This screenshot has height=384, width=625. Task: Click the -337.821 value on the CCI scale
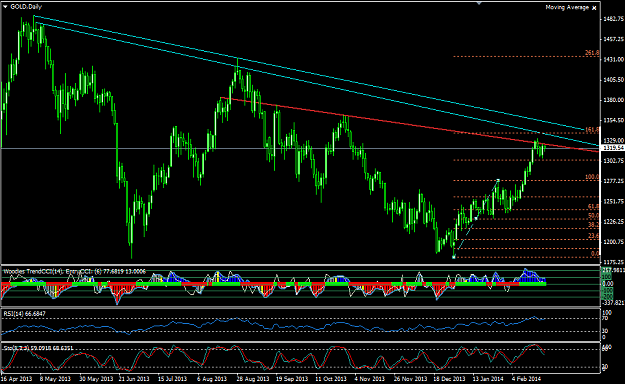[613, 303]
